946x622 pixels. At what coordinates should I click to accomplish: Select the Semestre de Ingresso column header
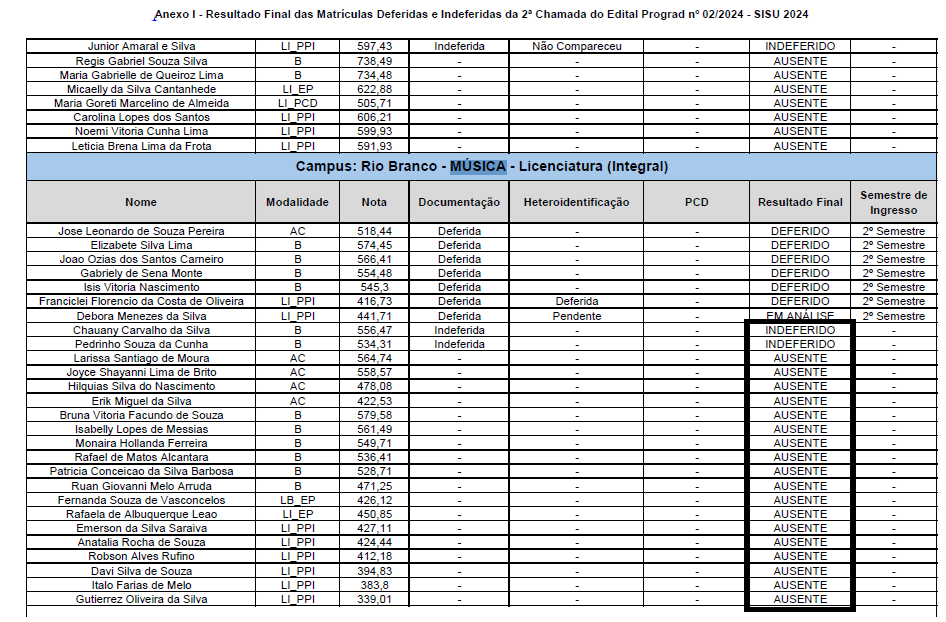pyautogui.click(x=893, y=202)
